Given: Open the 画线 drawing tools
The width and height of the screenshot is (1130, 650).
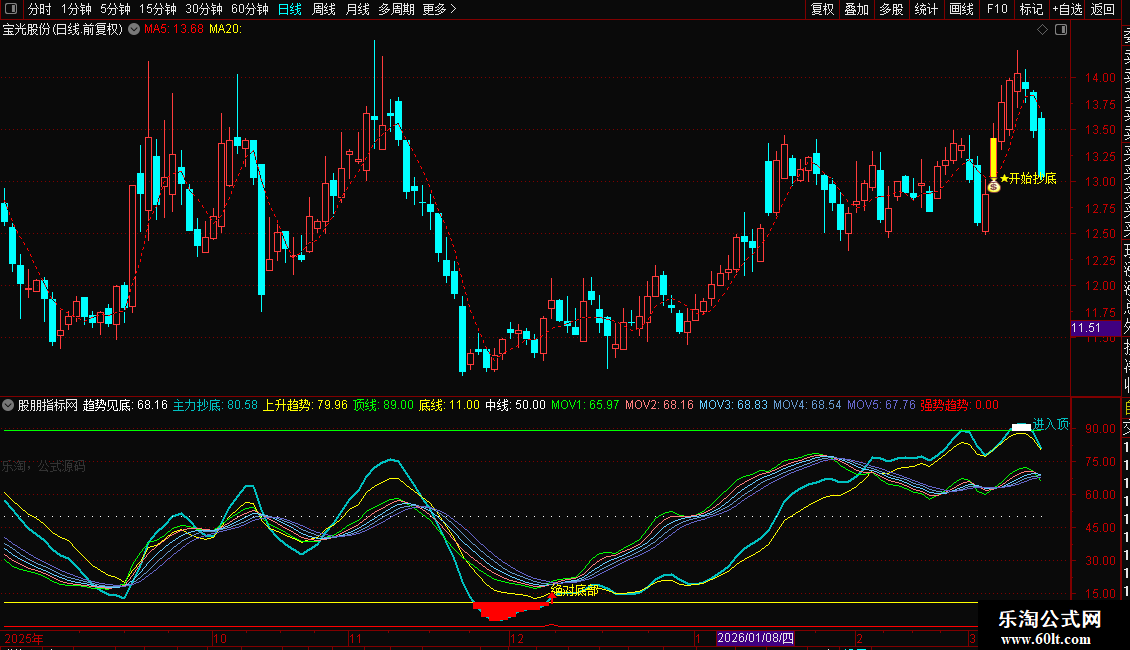Looking at the screenshot, I should click(961, 9).
